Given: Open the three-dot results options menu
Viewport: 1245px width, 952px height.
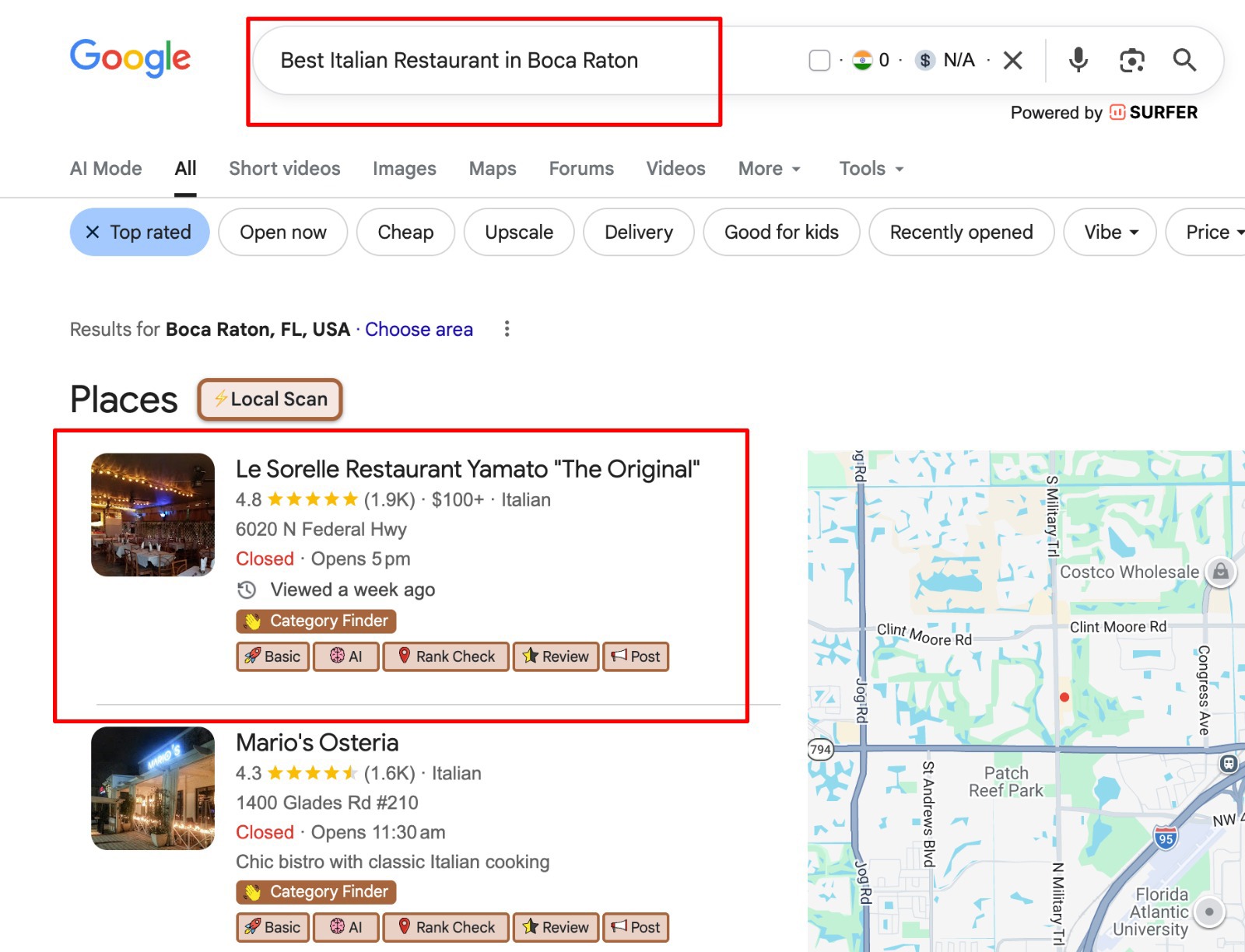Looking at the screenshot, I should (507, 329).
